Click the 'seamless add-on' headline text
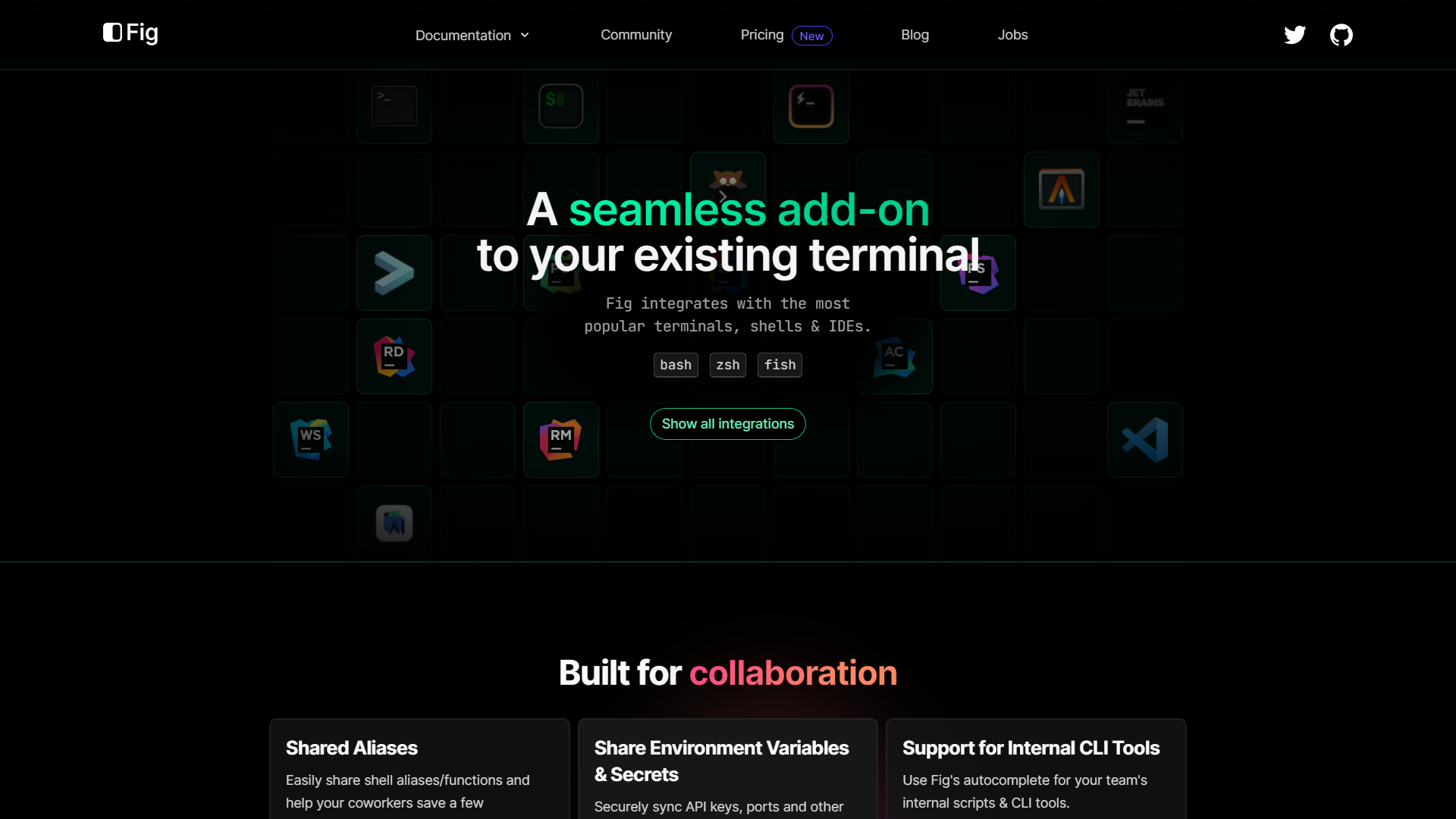This screenshot has height=819, width=1456. coord(749,209)
